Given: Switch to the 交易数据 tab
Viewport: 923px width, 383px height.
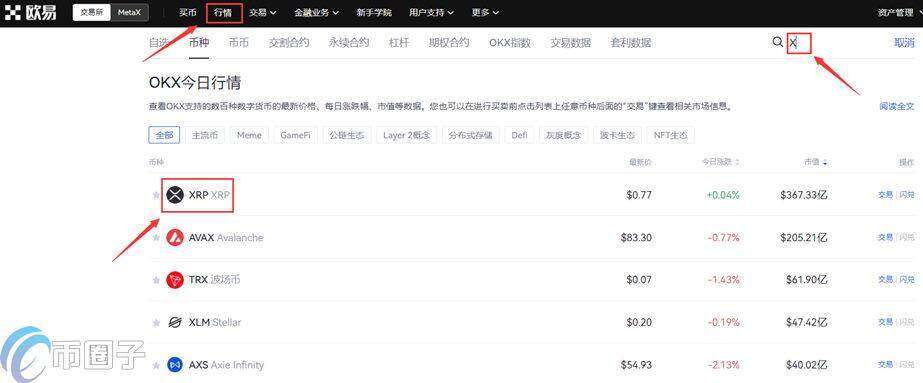Looking at the screenshot, I should (x=570, y=42).
